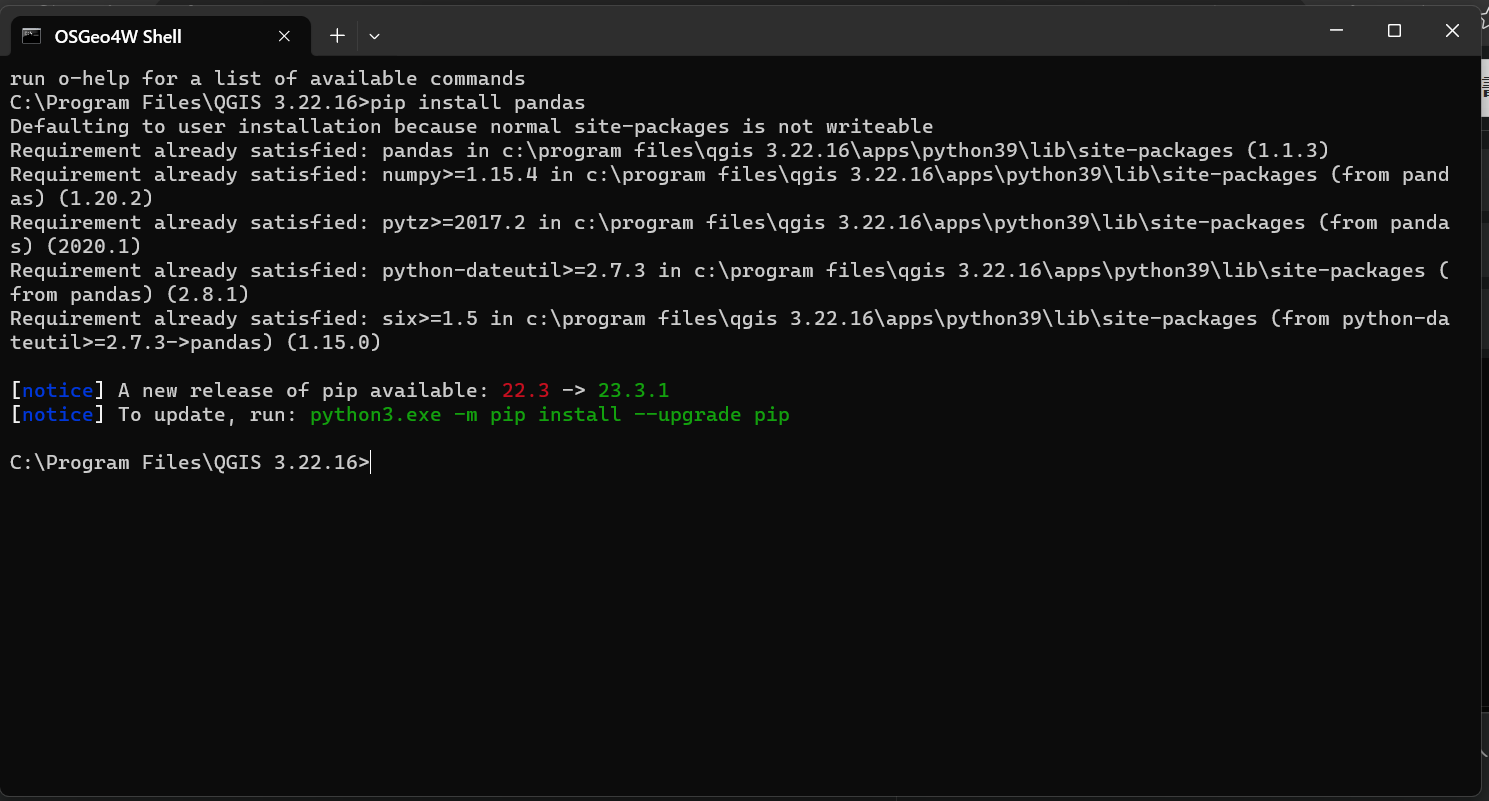Click the blue '[notice]' label

click(55, 390)
